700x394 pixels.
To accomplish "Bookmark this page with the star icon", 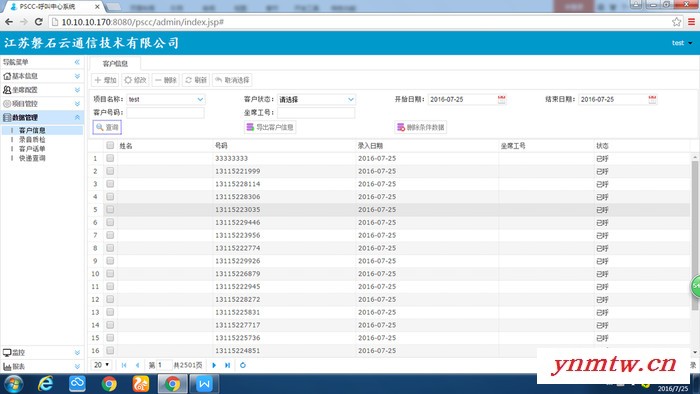I will (x=676, y=21).
